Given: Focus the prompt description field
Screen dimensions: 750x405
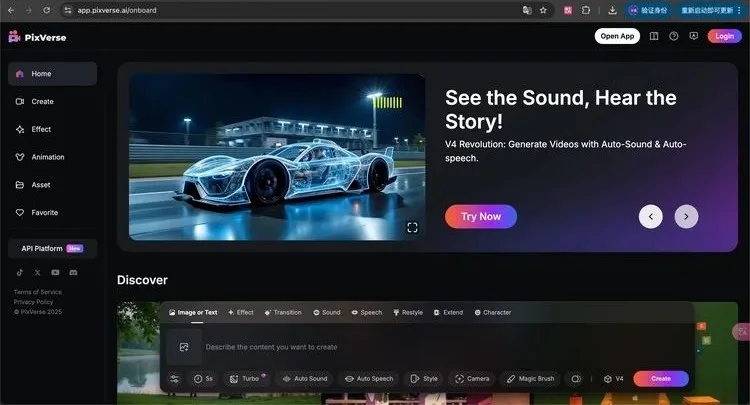Looking at the screenshot, I should tap(446, 347).
